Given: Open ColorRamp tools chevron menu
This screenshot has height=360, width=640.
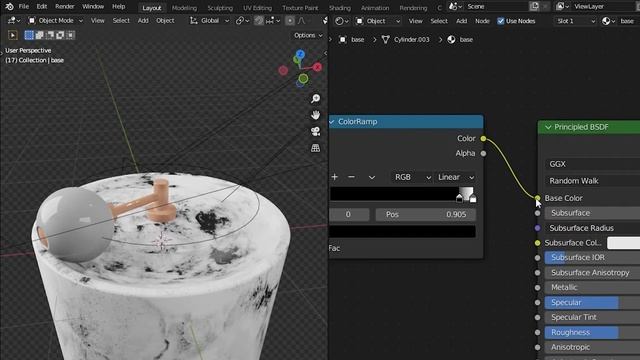Looking at the screenshot, I should point(371,177).
